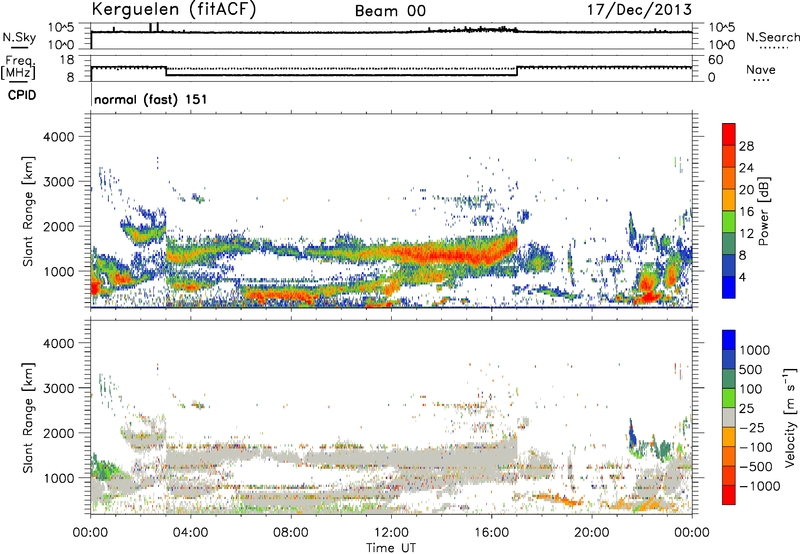The width and height of the screenshot is (800, 554).
Task: Click the 'Beam 00' label
Action: (390, 11)
